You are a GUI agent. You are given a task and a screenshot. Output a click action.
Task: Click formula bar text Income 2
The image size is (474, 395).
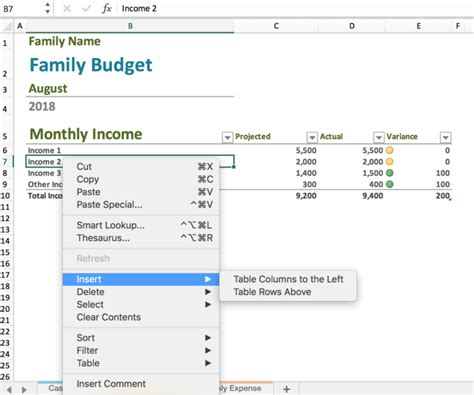139,8
